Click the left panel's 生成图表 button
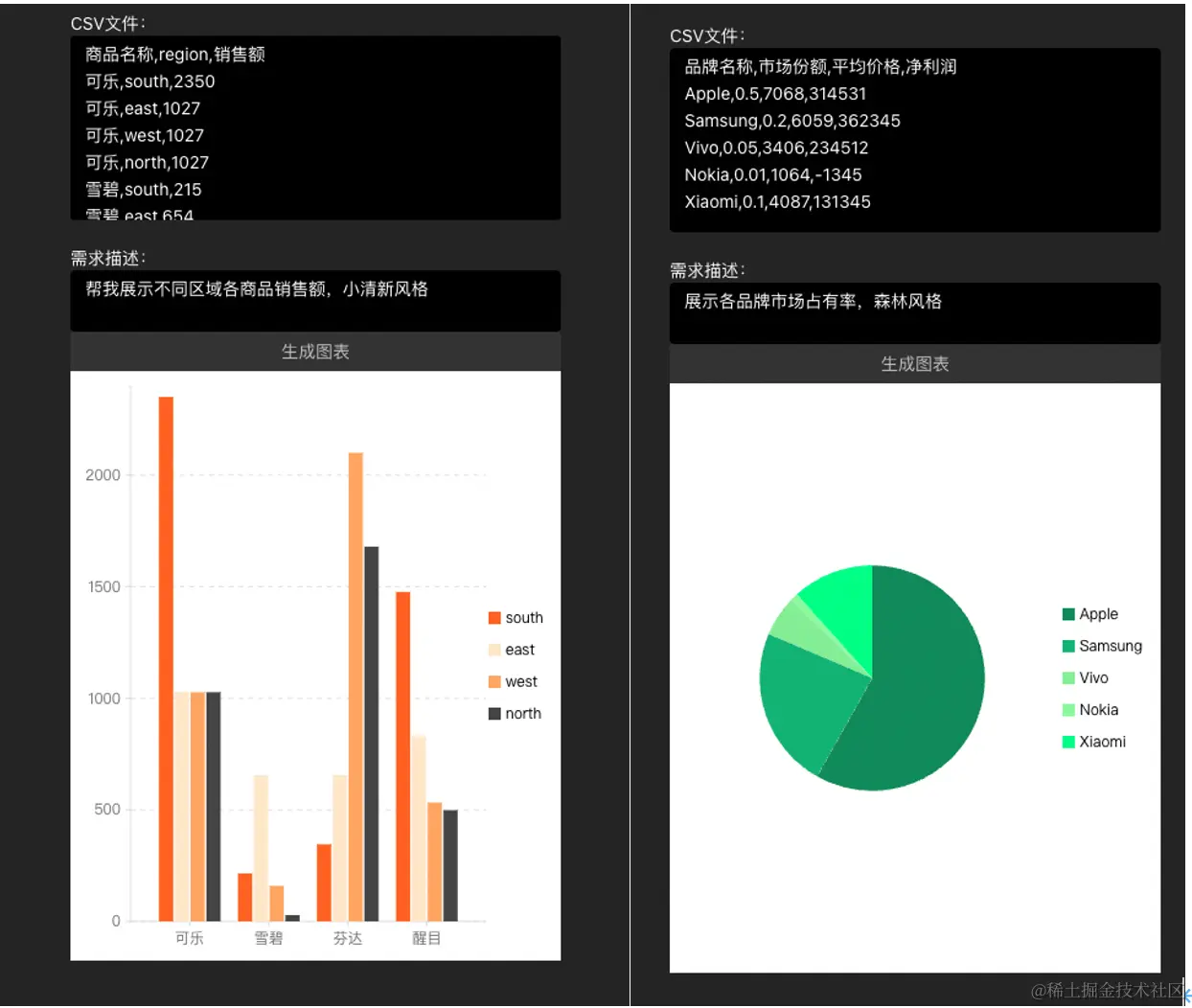The width and height of the screenshot is (1192, 1008). click(x=315, y=352)
